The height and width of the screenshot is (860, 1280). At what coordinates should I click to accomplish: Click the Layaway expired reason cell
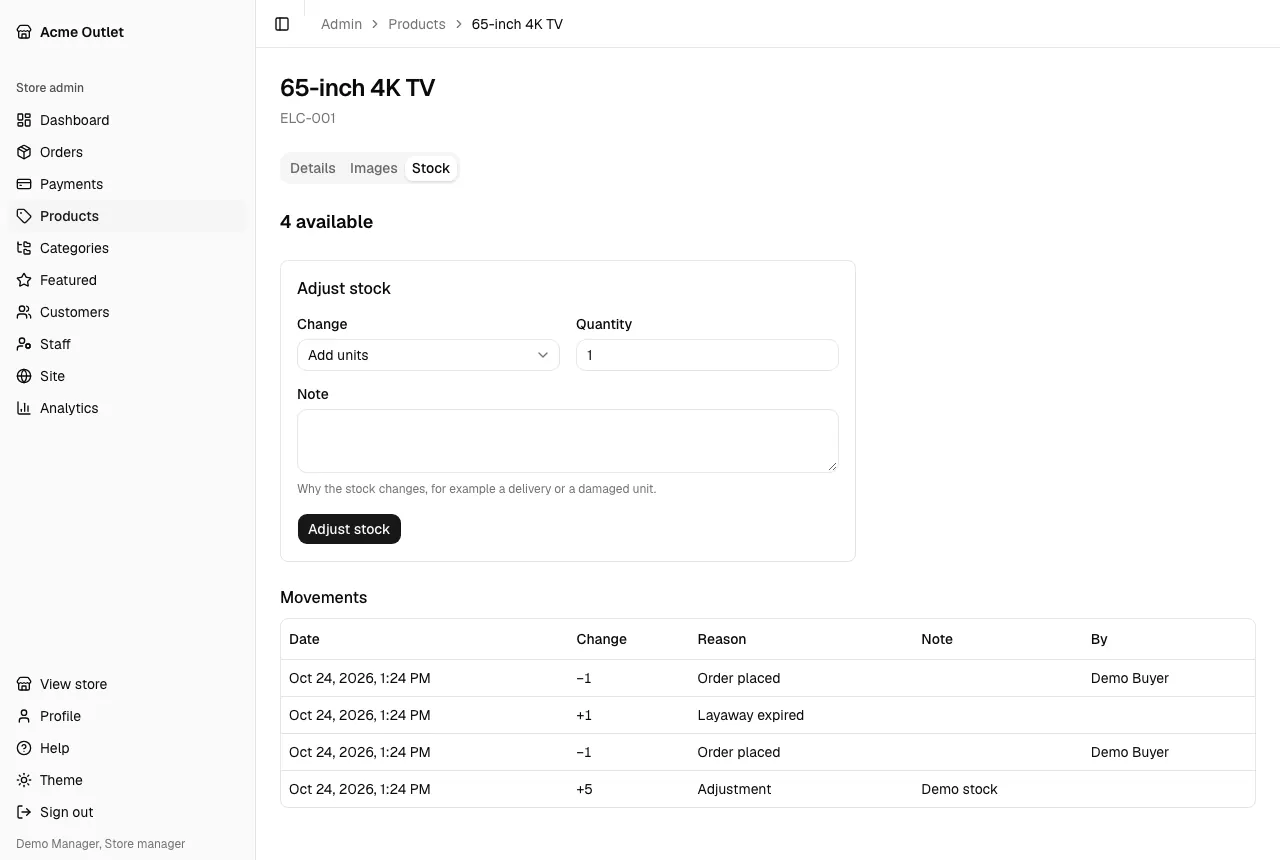[750, 715]
